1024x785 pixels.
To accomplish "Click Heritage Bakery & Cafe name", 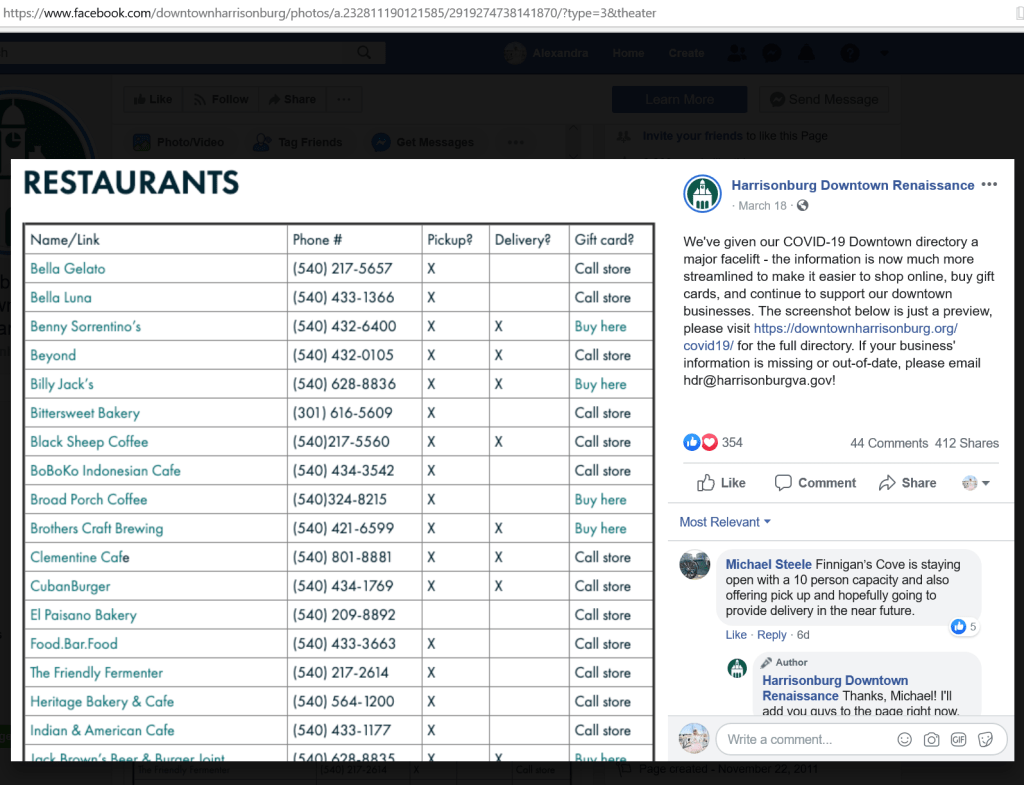I will (102, 701).
